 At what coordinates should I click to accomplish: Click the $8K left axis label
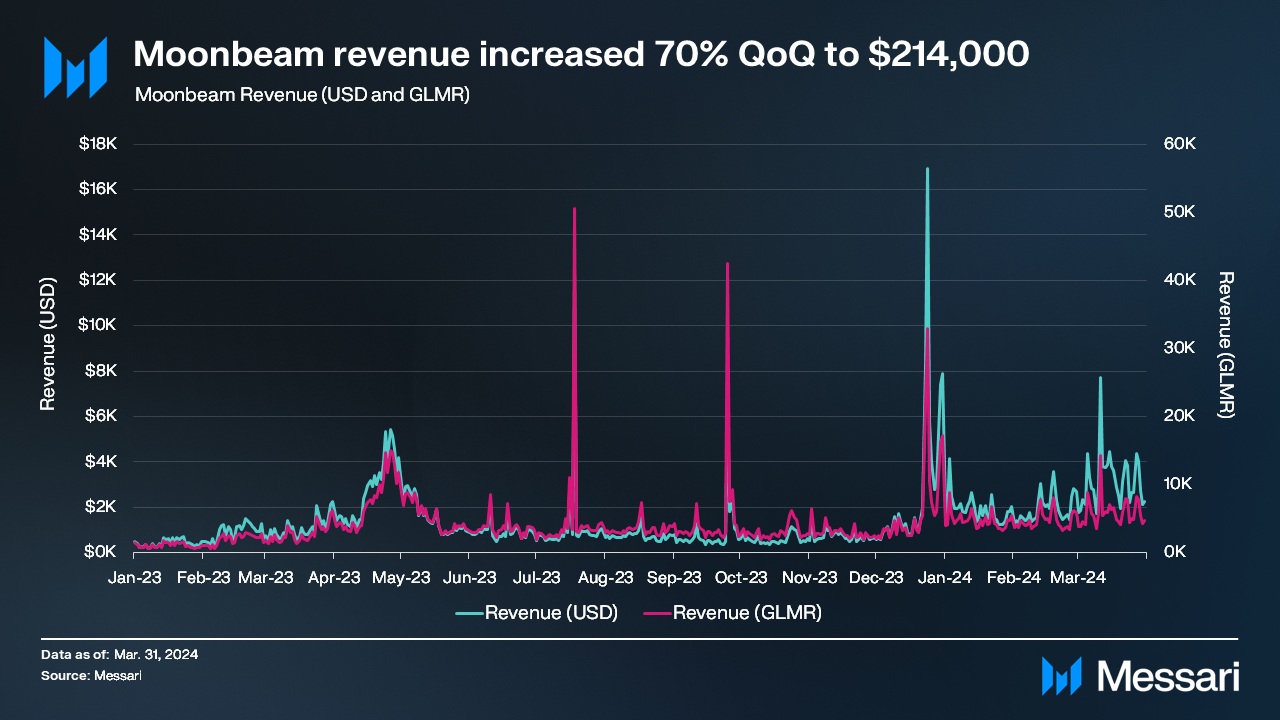pyautogui.click(x=103, y=371)
